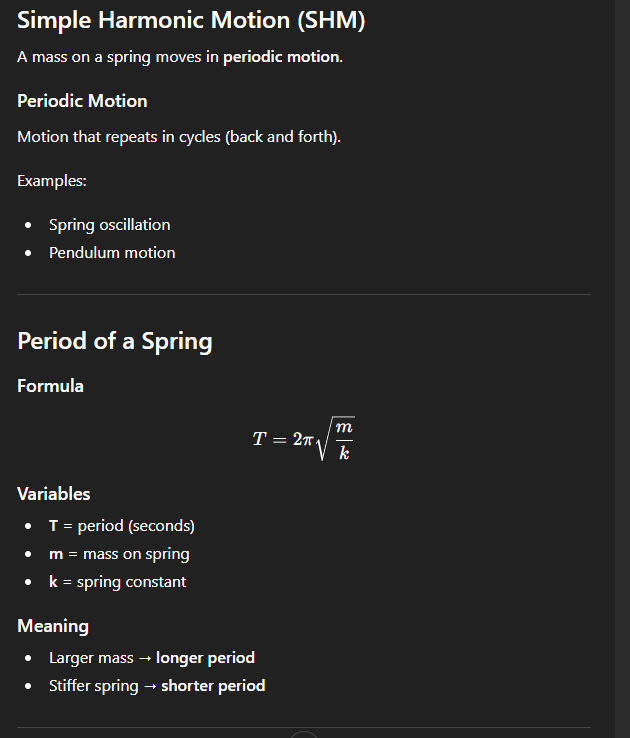
Task: Click the bold "periodic motion" text
Action: tap(282, 57)
